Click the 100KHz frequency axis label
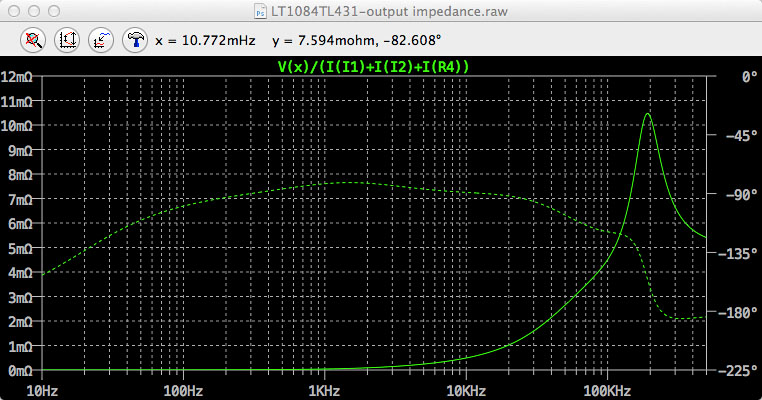762x400 pixels. click(x=607, y=390)
